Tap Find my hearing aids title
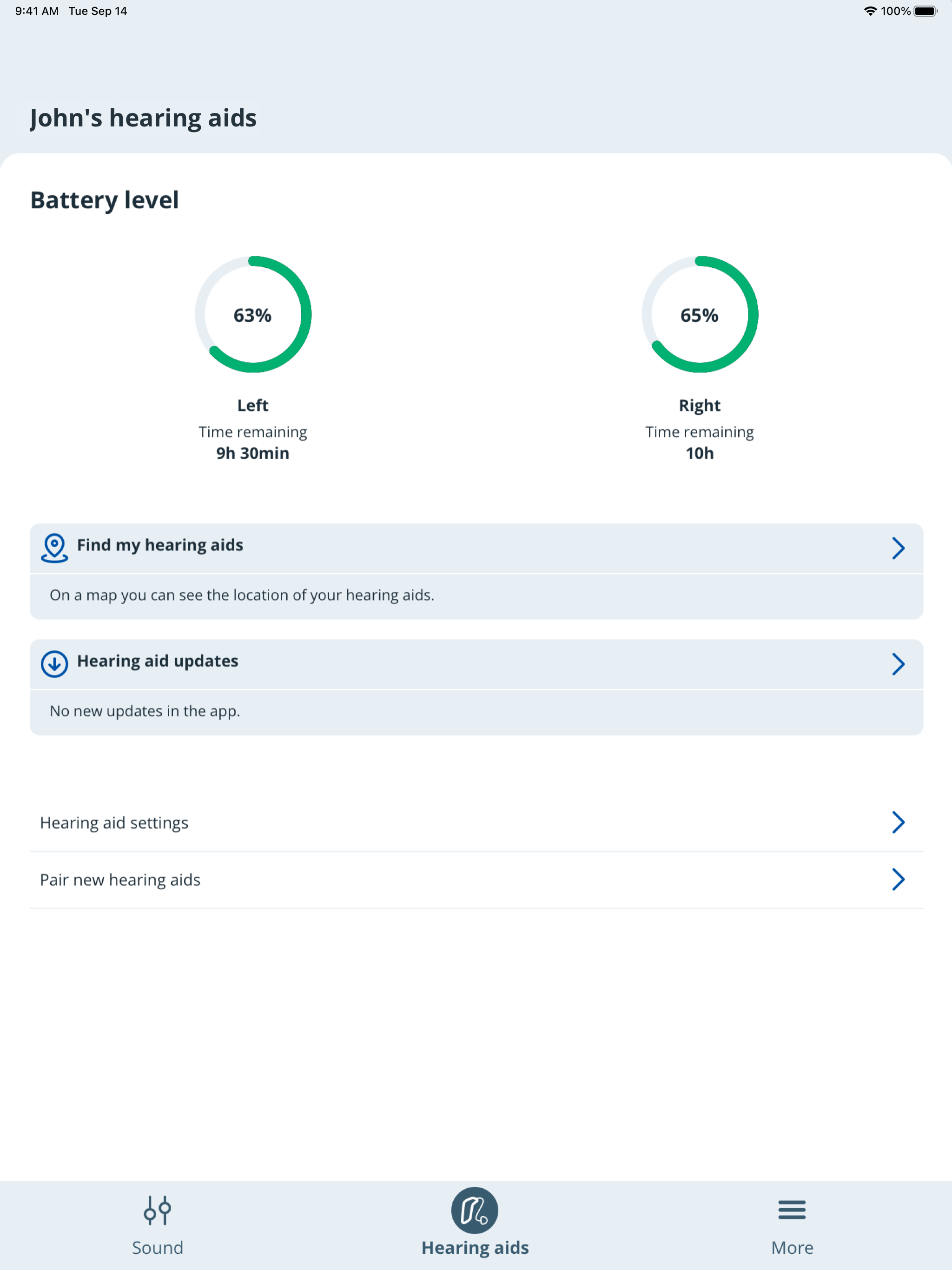952x1270 pixels. click(160, 545)
